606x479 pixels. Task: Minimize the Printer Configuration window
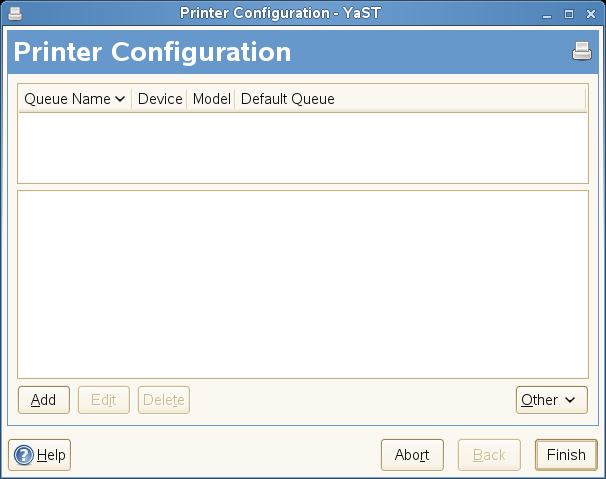point(549,14)
